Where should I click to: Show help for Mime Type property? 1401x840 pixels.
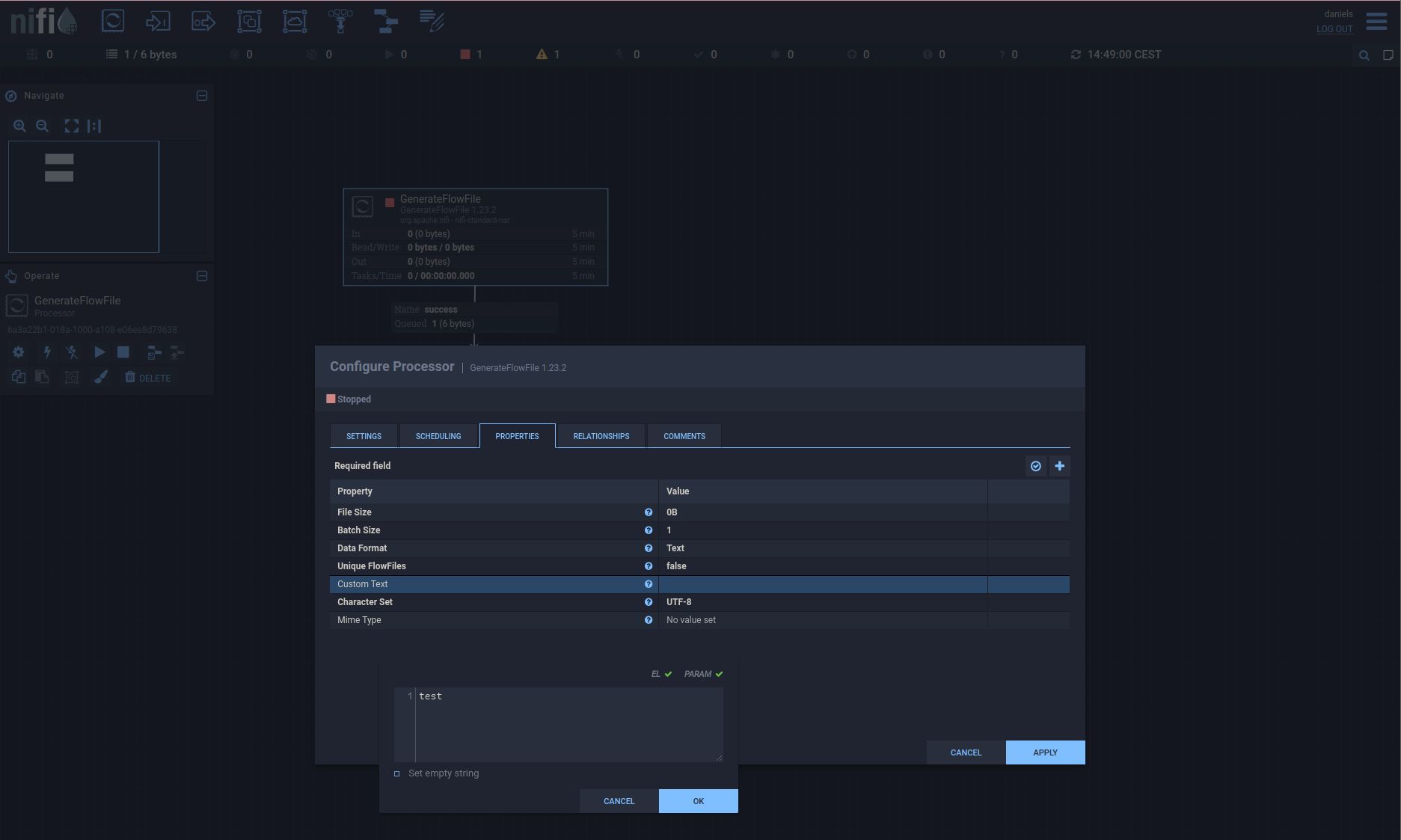649,620
